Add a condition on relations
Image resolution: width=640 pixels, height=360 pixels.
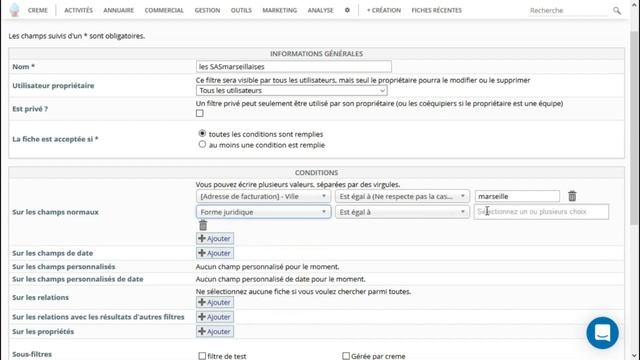[215, 302]
